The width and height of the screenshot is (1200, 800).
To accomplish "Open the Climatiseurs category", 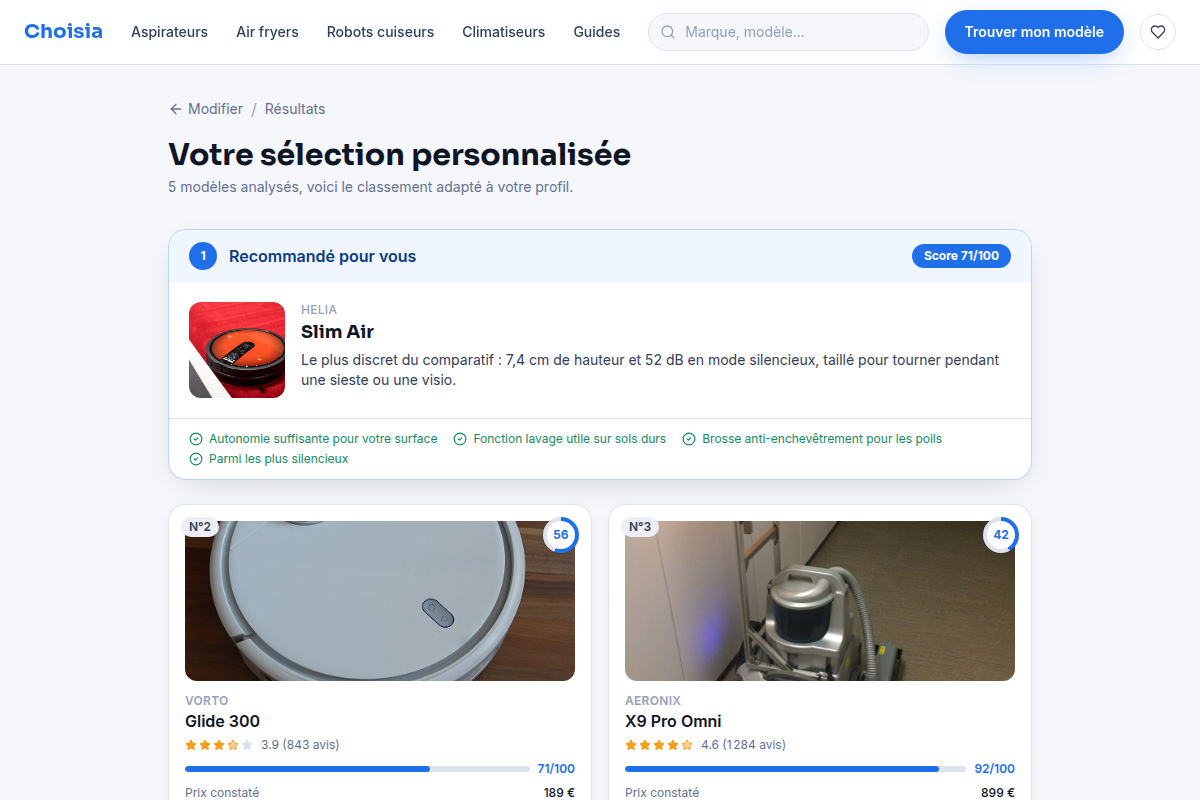I will [503, 32].
